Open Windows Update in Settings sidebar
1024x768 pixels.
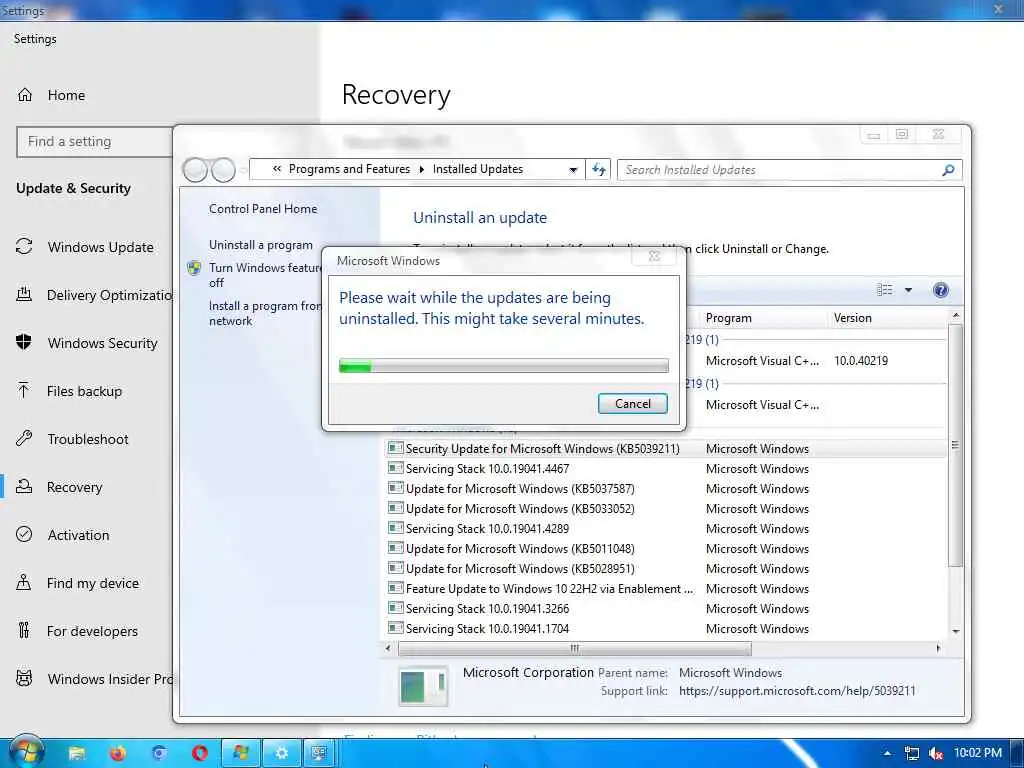(x=101, y=248)
